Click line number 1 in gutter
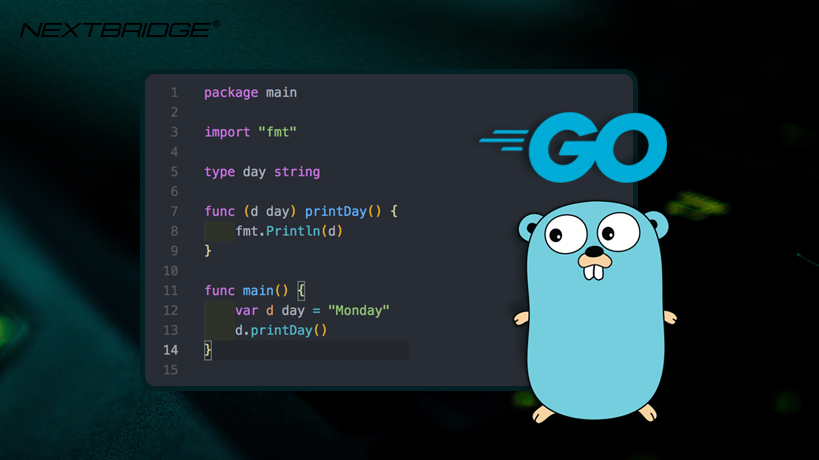The height and width of the screenshot is (460, 819). click(x=174, y=93)
